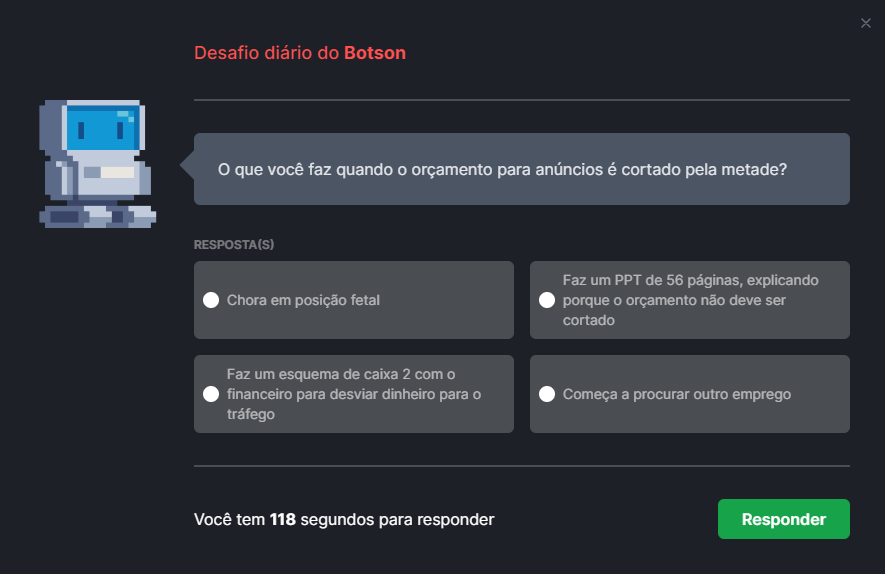885x574 pixels.
Task: Click the 'Começa a procurar outro emprego' answer text
Action: pos(677,394)
